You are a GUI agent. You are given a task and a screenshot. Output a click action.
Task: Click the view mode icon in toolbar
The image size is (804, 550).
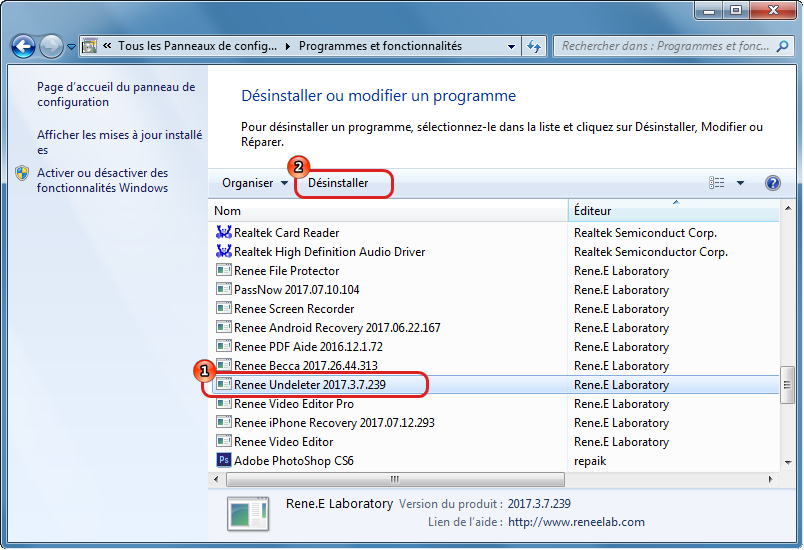[716, 183]
